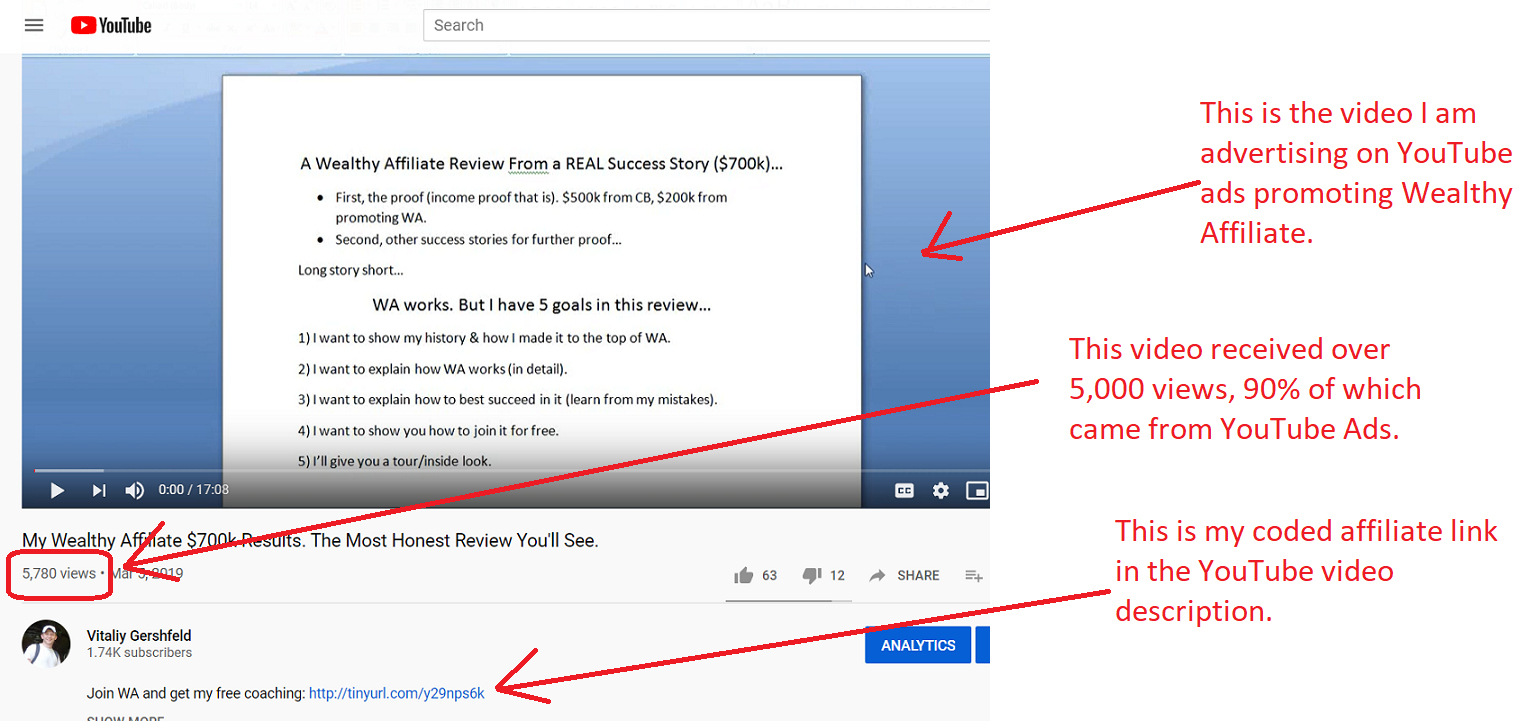Open the ANALYTICS button
This screenshot has height=721, width=1534.
point(918,645)
